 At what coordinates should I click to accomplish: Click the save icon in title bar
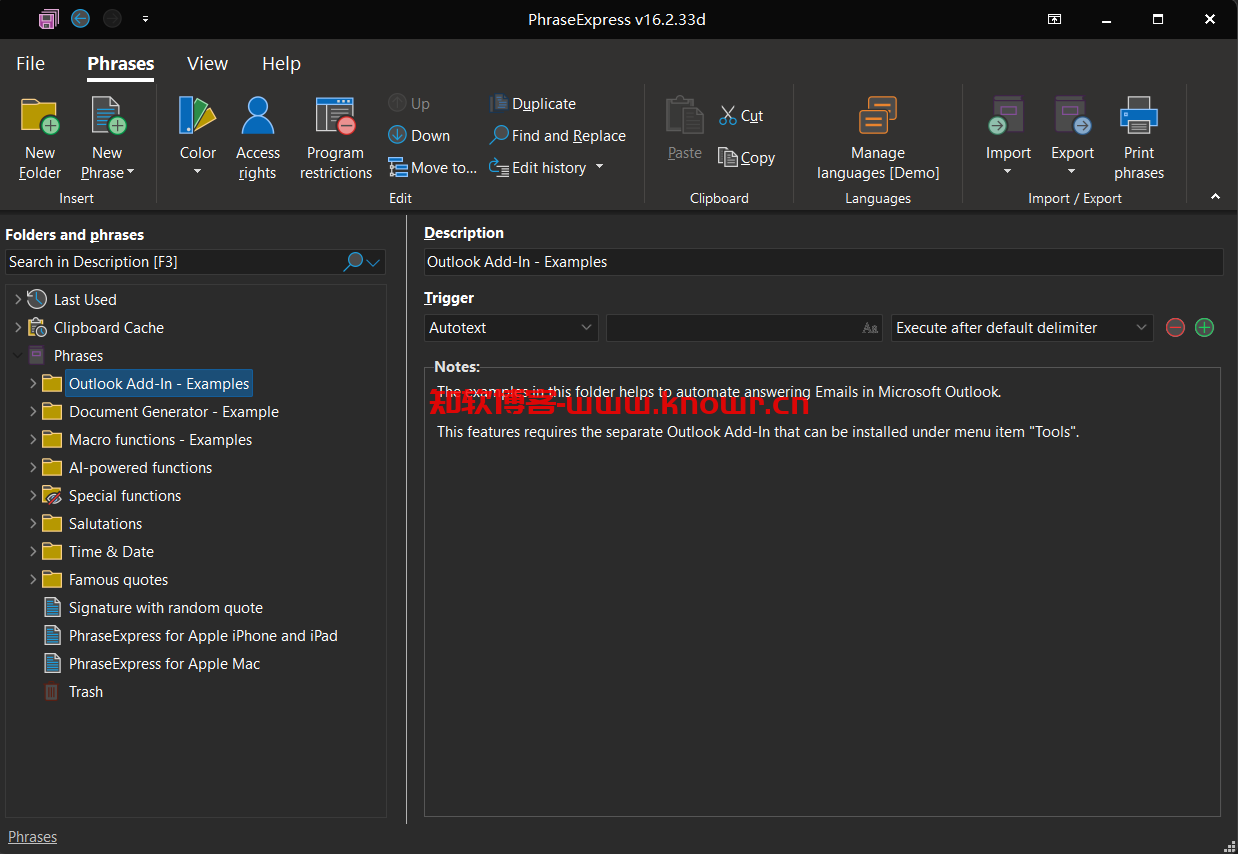point(48,19)
